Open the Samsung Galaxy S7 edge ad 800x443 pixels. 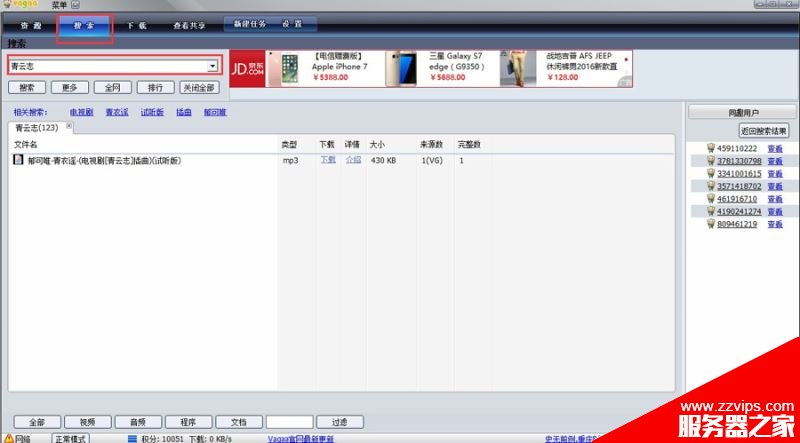(x=401, y=68)
